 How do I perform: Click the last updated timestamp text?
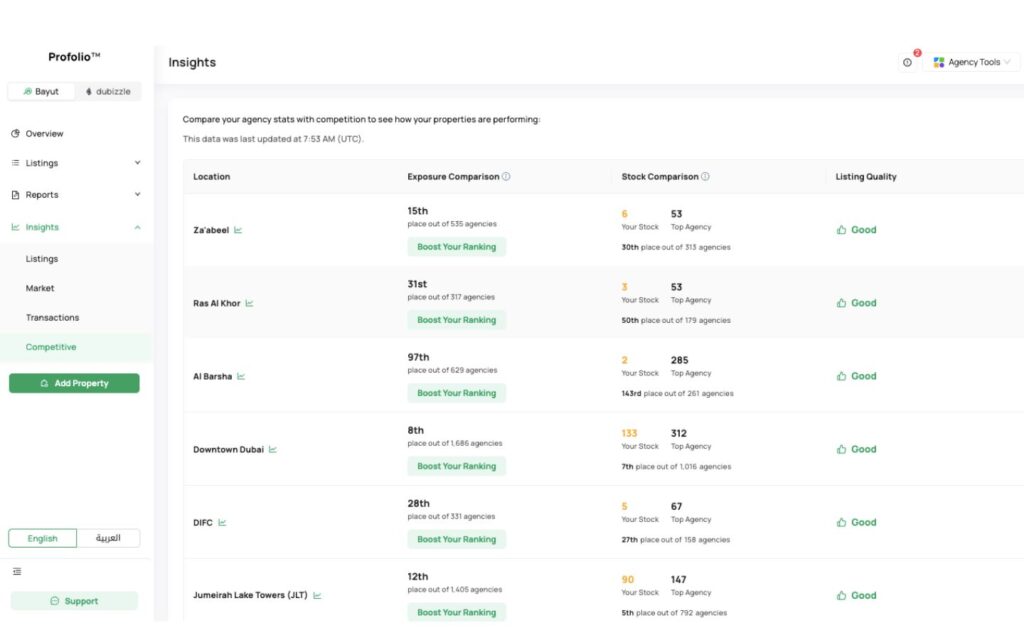coord(273,138)
